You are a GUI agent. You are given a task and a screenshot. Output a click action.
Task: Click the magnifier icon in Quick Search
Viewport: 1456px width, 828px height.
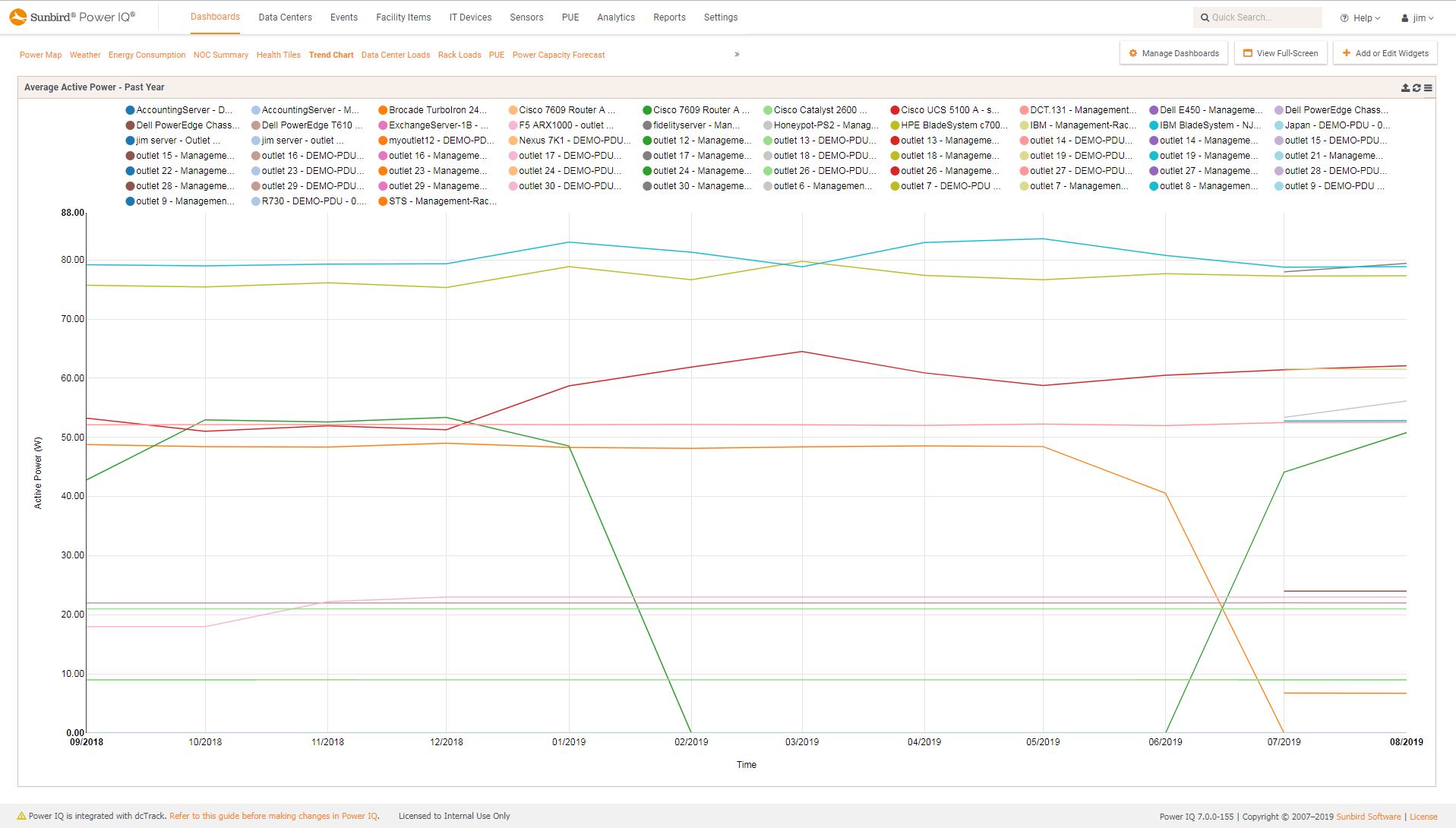1205,17
